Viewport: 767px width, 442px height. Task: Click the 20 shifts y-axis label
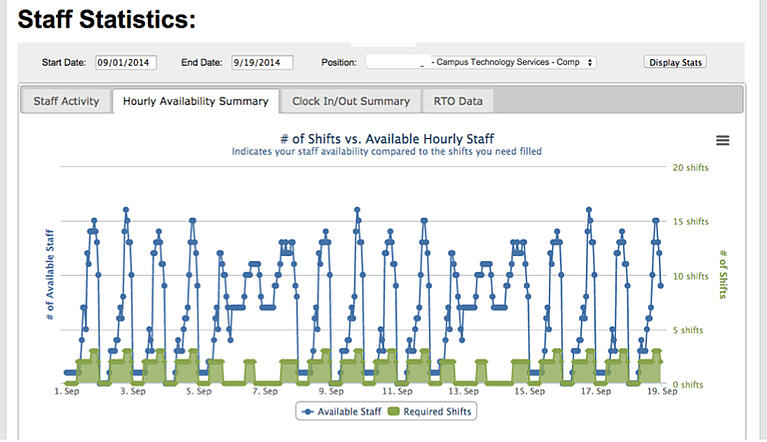tap(689, 167)
